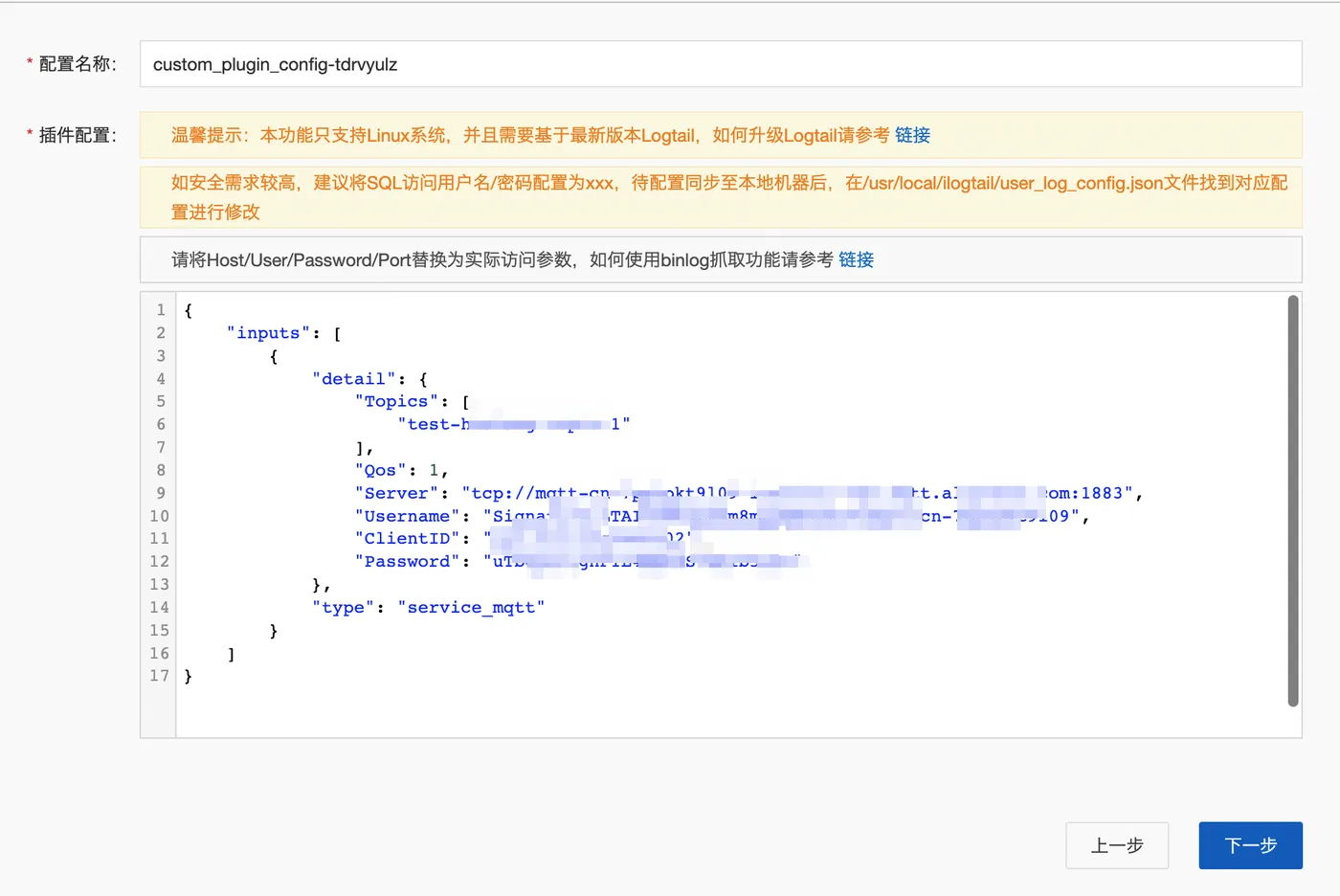The height and width of the screenshot is (896, 1340).
Task: Click the "ClientID" key in the editor
Action: pyautogui.click(x=407, y=539)
